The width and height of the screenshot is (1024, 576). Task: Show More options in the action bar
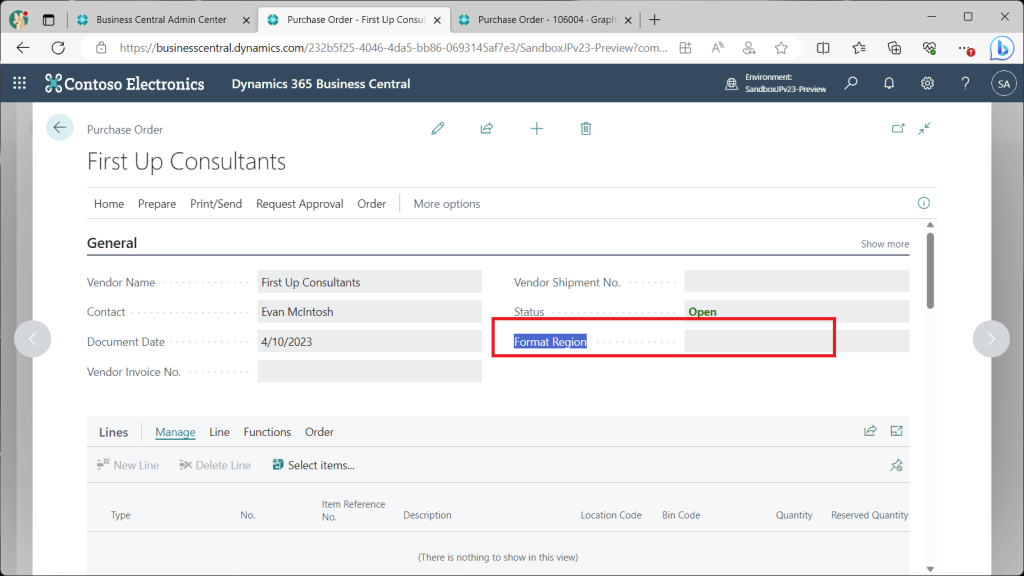pos(447,204)
